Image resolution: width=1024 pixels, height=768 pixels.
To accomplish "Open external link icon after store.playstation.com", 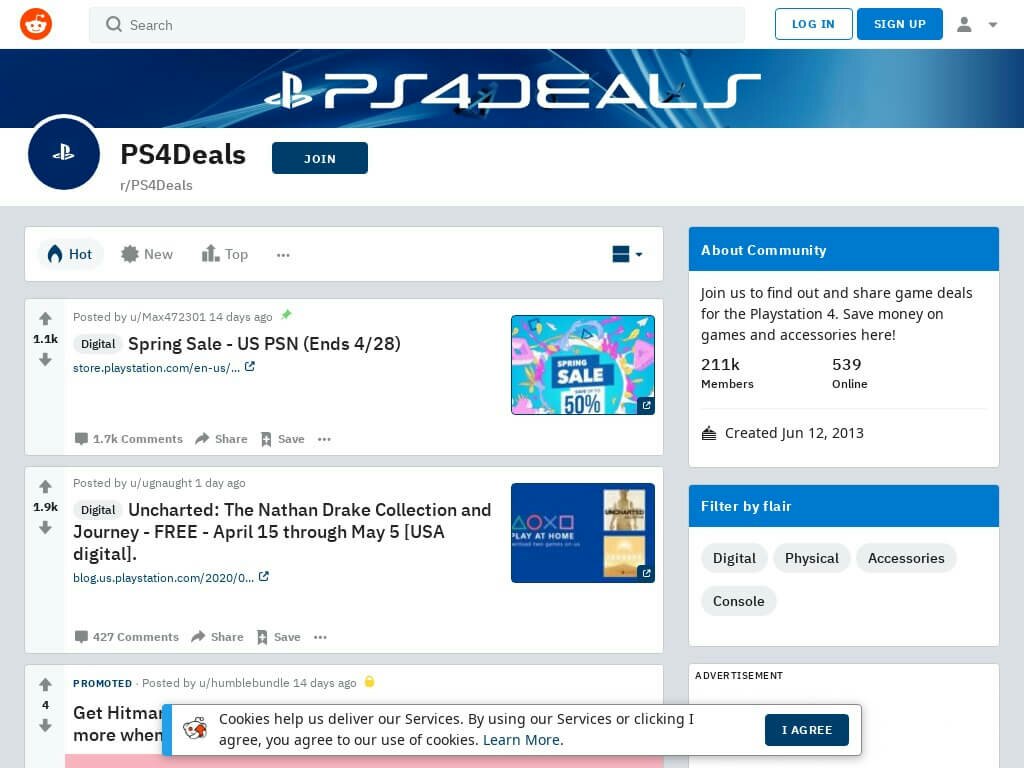I will tap(249, 367).
